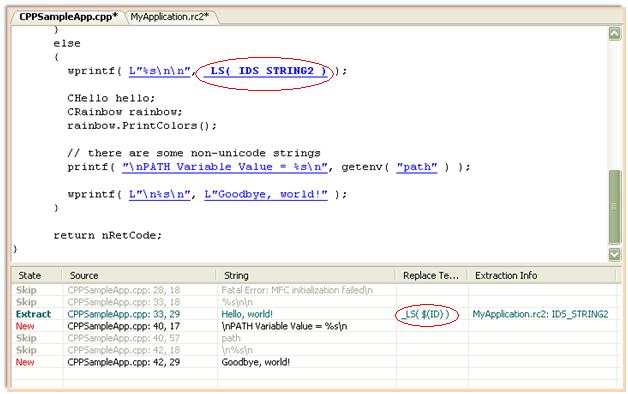The height and width of the screenshot is (394, 628).
Task: Select the Extract state row cell
Action: 34,314
